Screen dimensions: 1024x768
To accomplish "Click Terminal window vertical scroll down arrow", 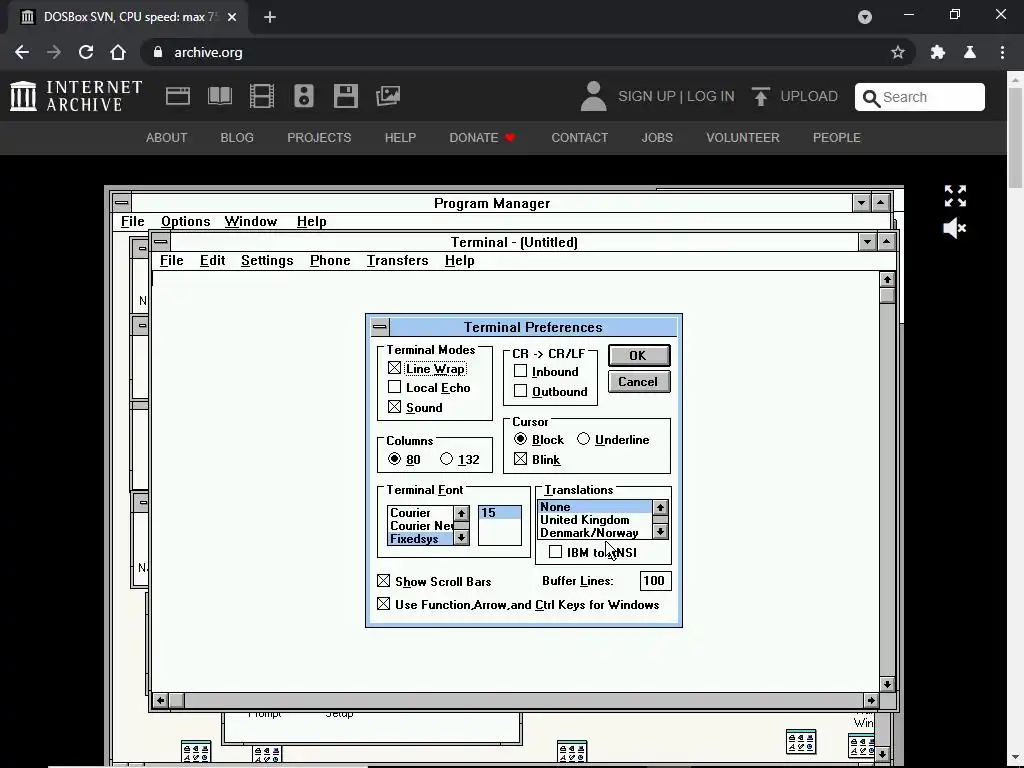I will click(x=887, y=684).
